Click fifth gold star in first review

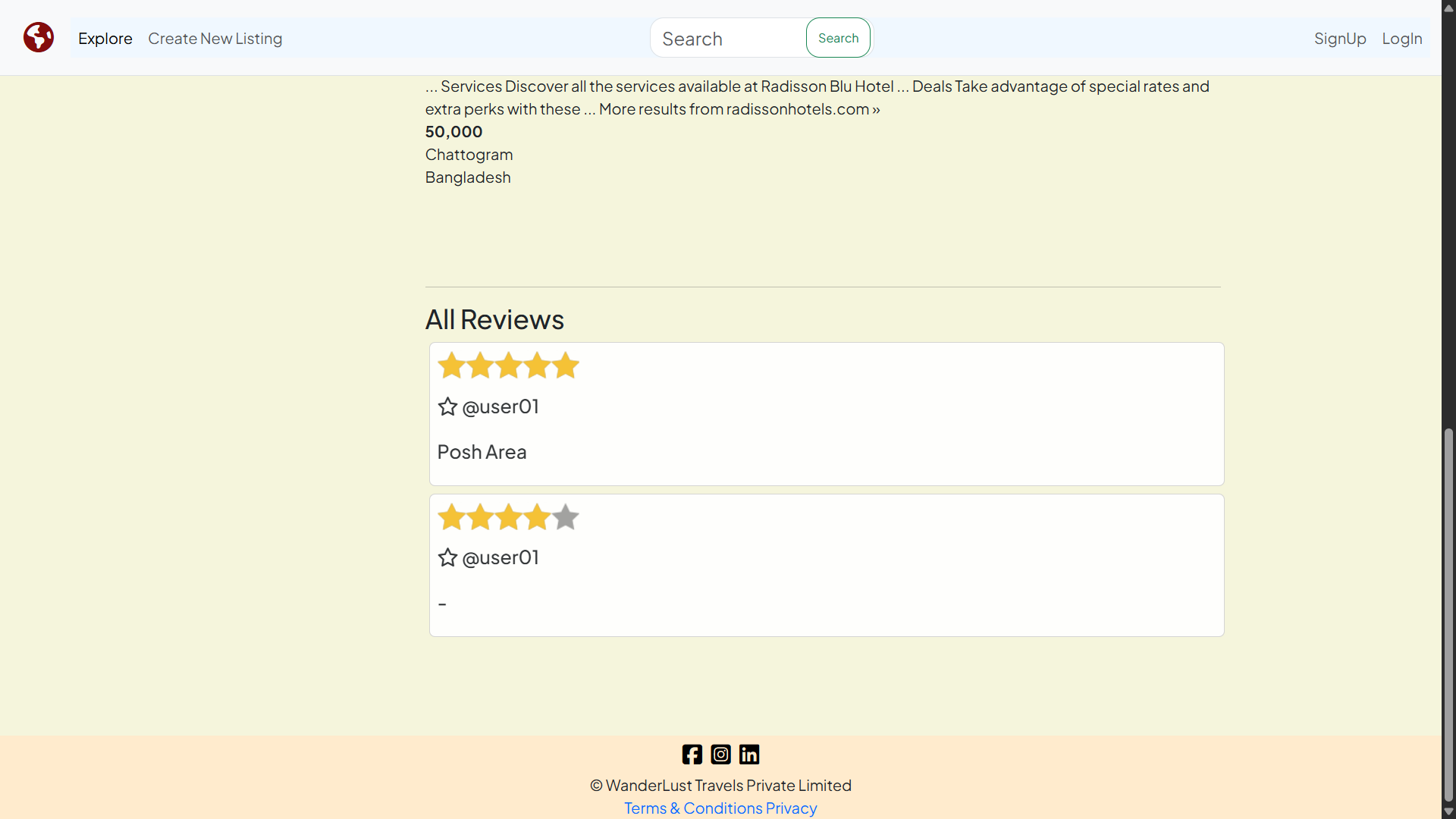566,366
